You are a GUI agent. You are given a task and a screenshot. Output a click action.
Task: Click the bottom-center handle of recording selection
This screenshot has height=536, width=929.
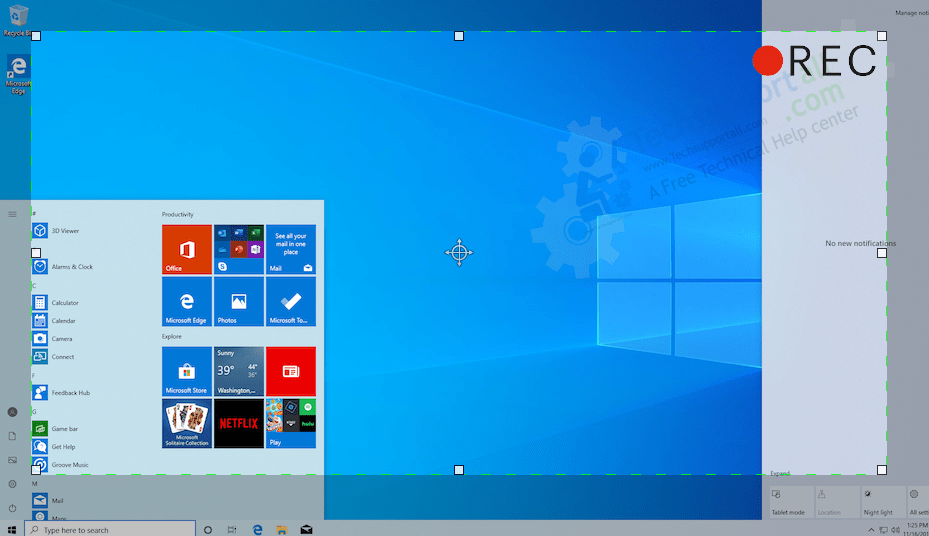[x=459, y=470]
